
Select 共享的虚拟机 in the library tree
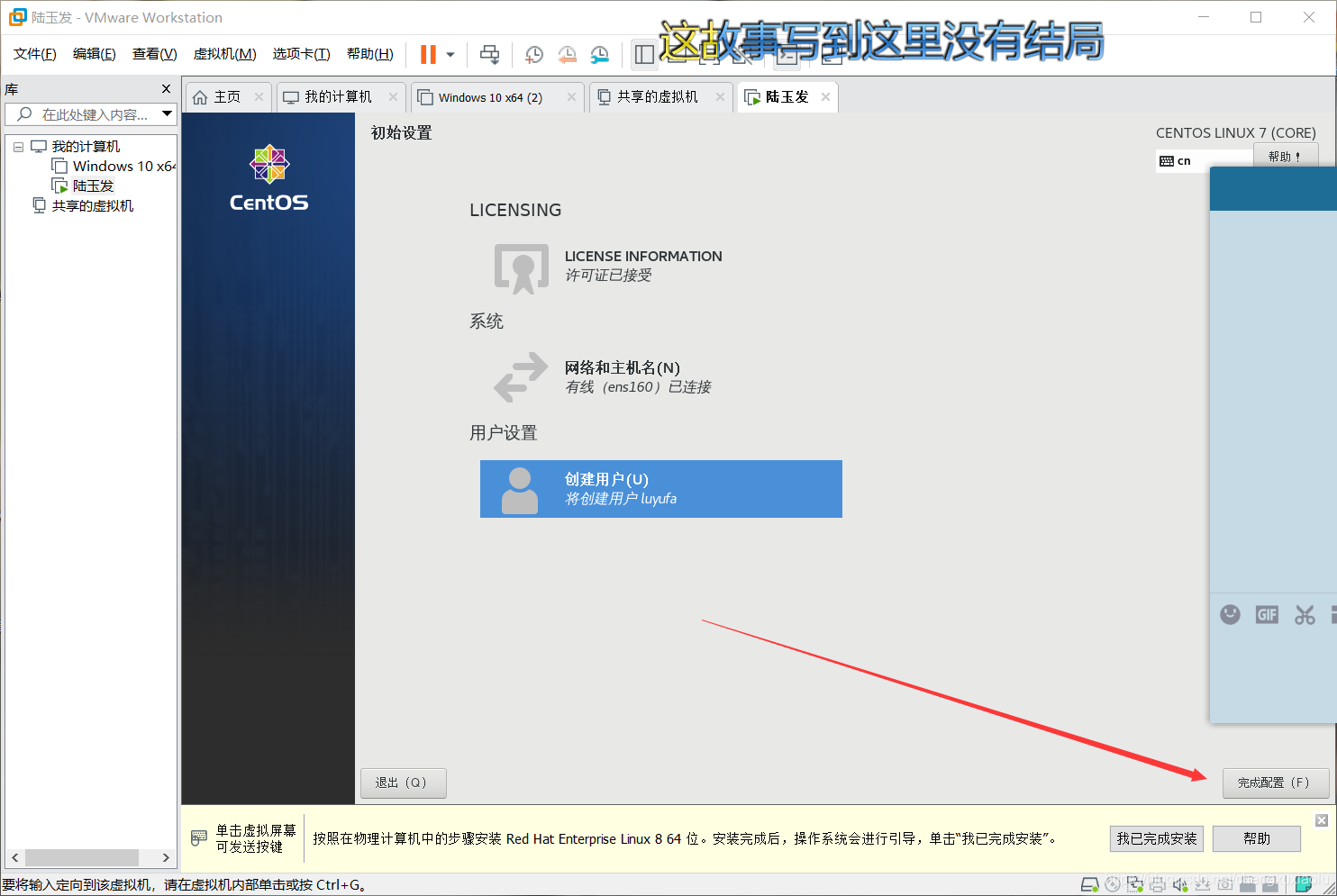tap(83, 206)
